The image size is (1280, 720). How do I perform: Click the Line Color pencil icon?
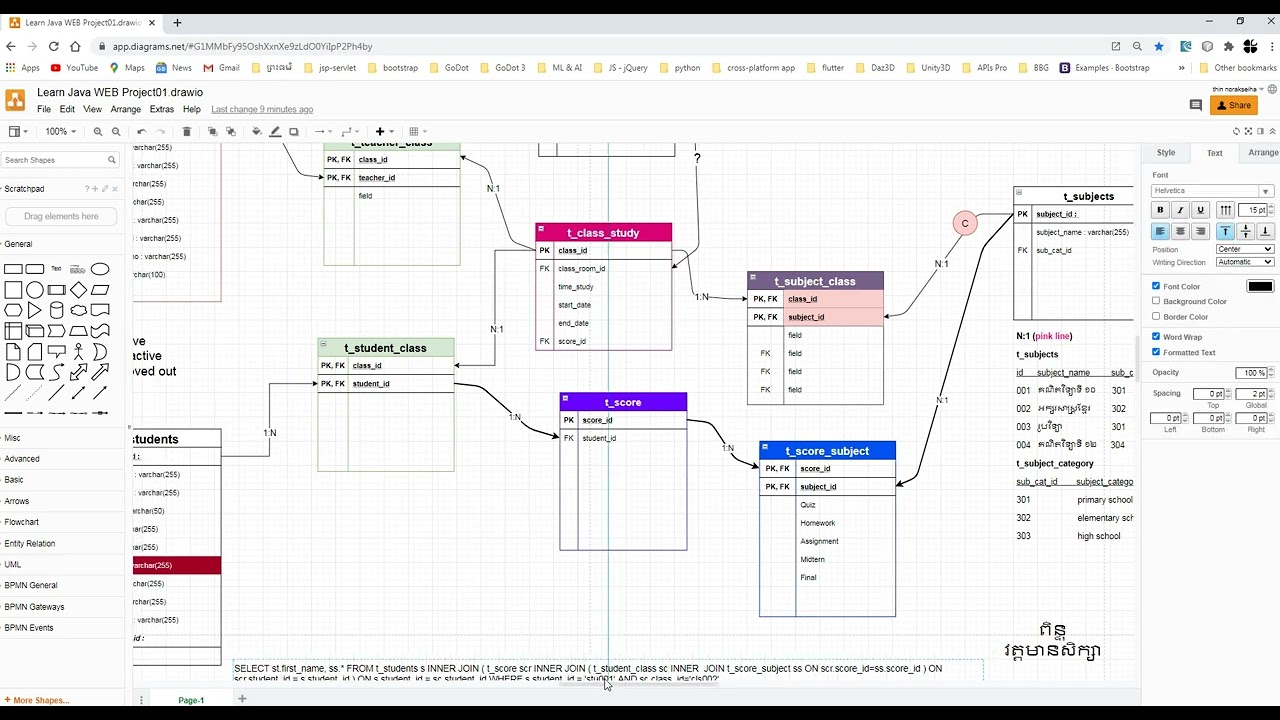(277, 131)
